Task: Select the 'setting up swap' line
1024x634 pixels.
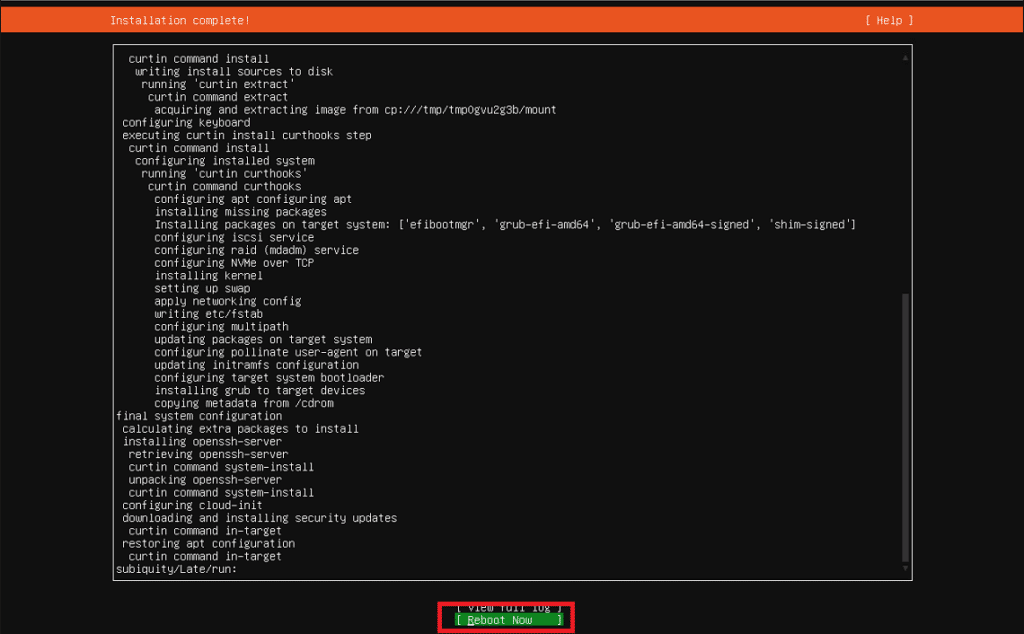Action: [x=202, y=288]
